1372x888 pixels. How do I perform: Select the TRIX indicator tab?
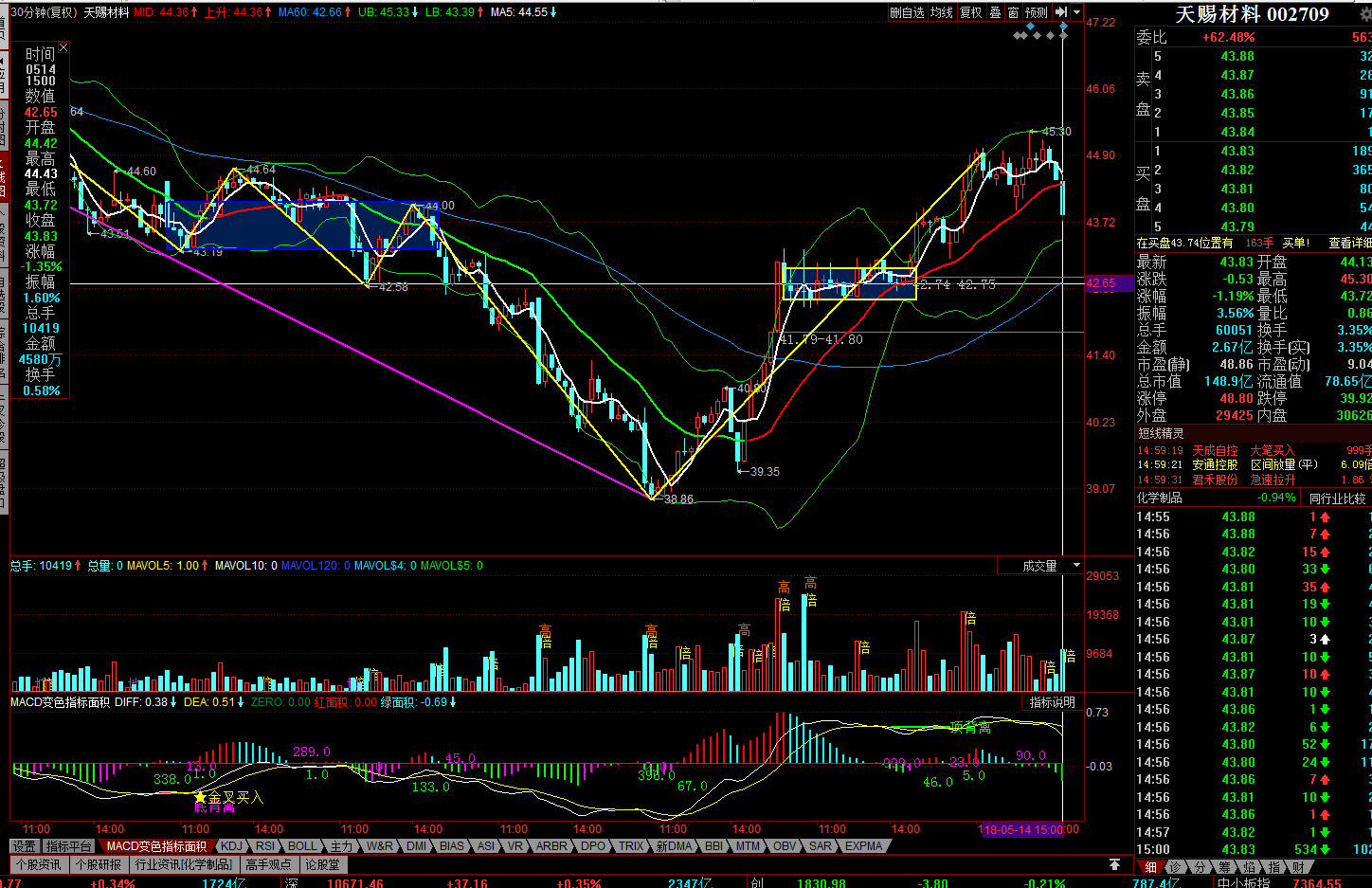point(631,846)
